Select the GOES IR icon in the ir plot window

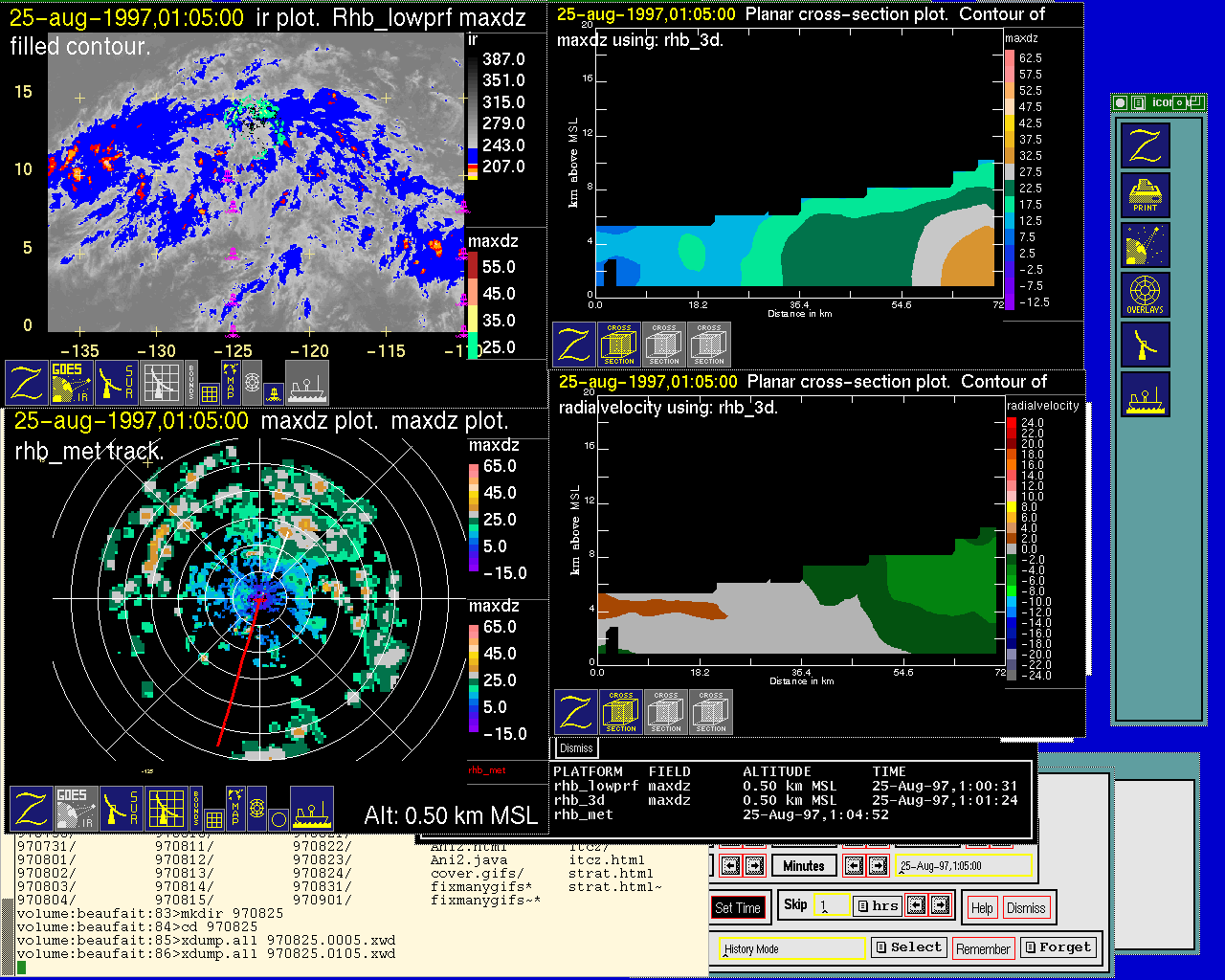tap(70, 382)
